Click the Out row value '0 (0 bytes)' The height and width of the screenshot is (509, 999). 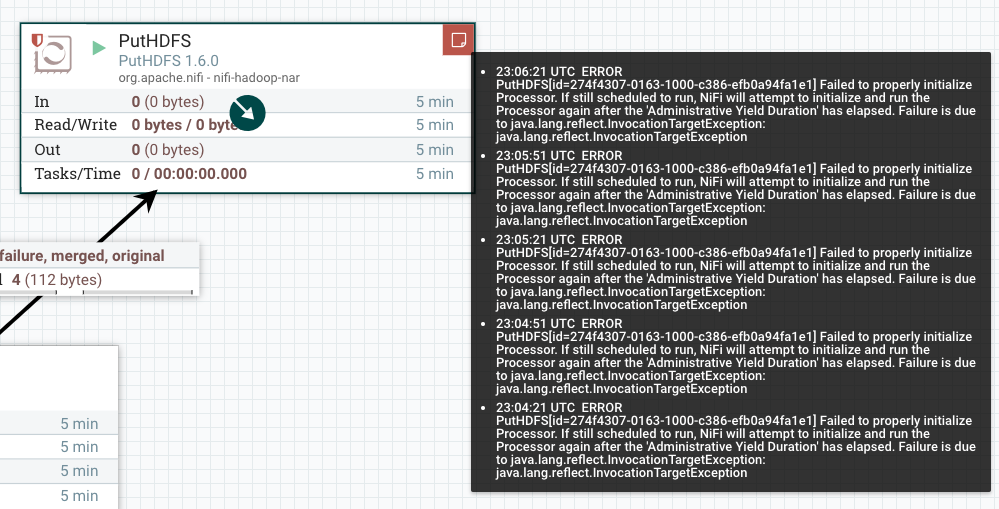168,150
